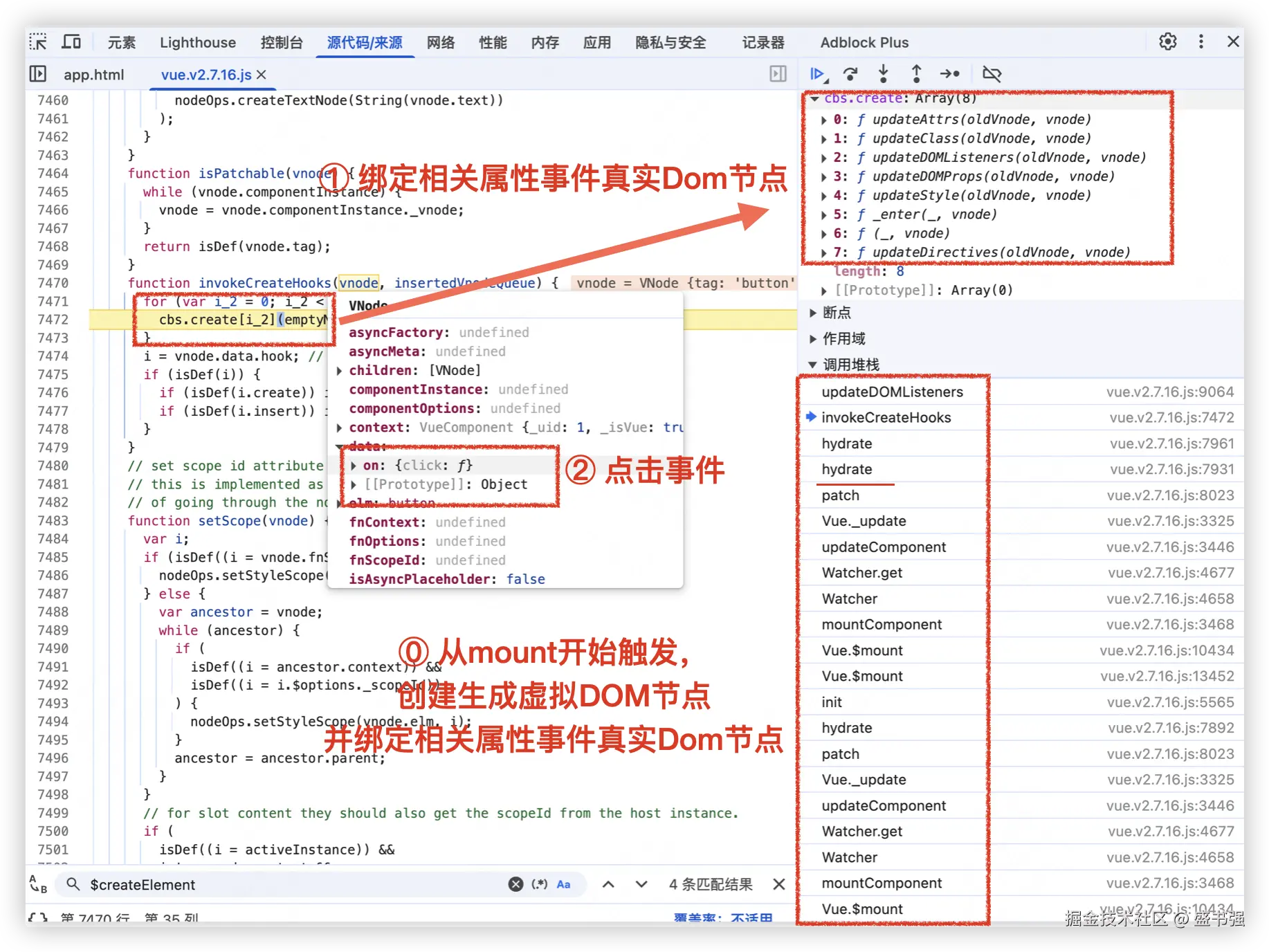
Task: Open source link vue.v2.7.16.js:7892
Action: click(1171, 728)
